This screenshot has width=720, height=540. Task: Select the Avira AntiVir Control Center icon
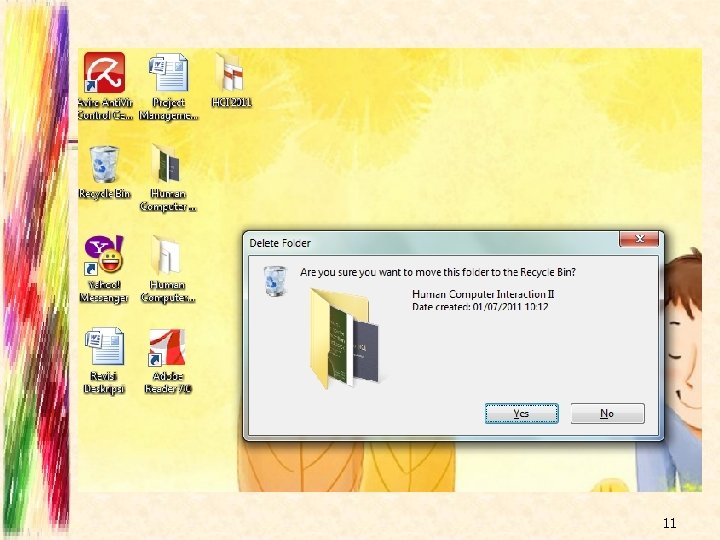coord(104,73)
